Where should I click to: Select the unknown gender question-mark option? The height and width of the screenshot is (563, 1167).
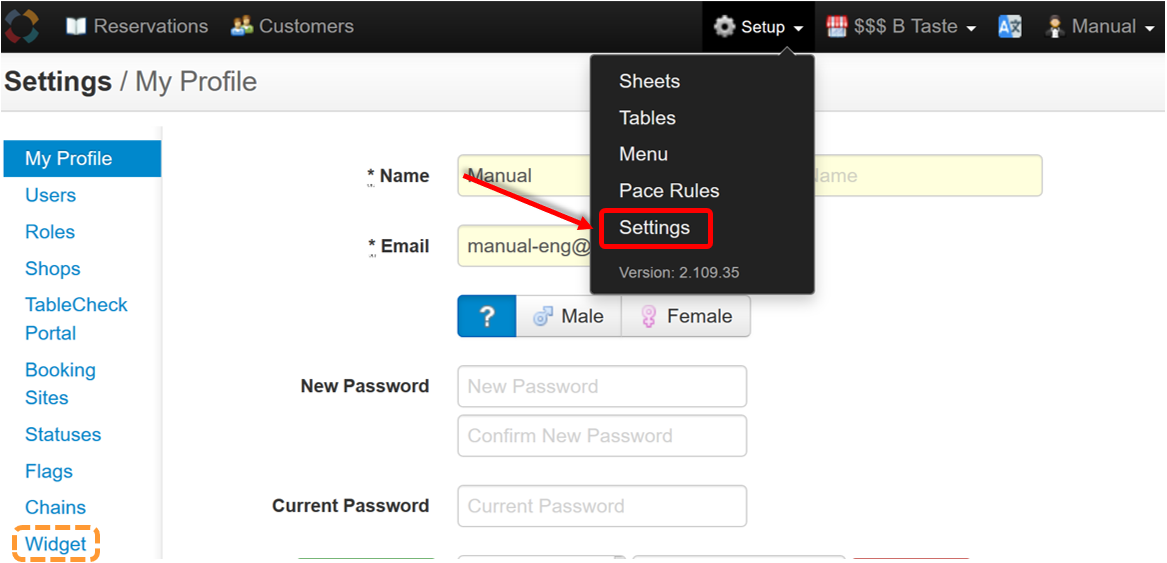(x=487, y=317)
